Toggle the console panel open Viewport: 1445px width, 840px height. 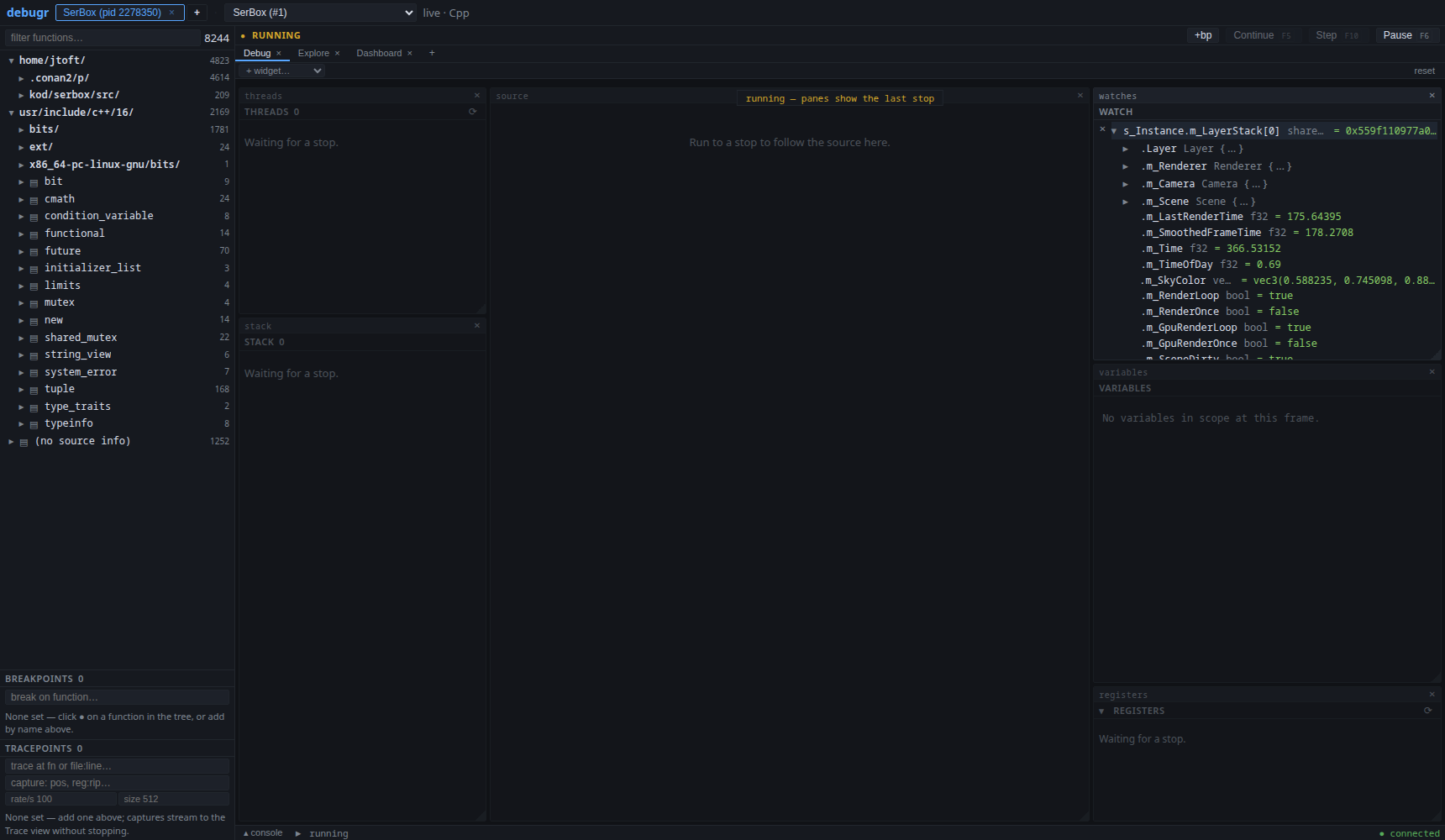point(263,833)
